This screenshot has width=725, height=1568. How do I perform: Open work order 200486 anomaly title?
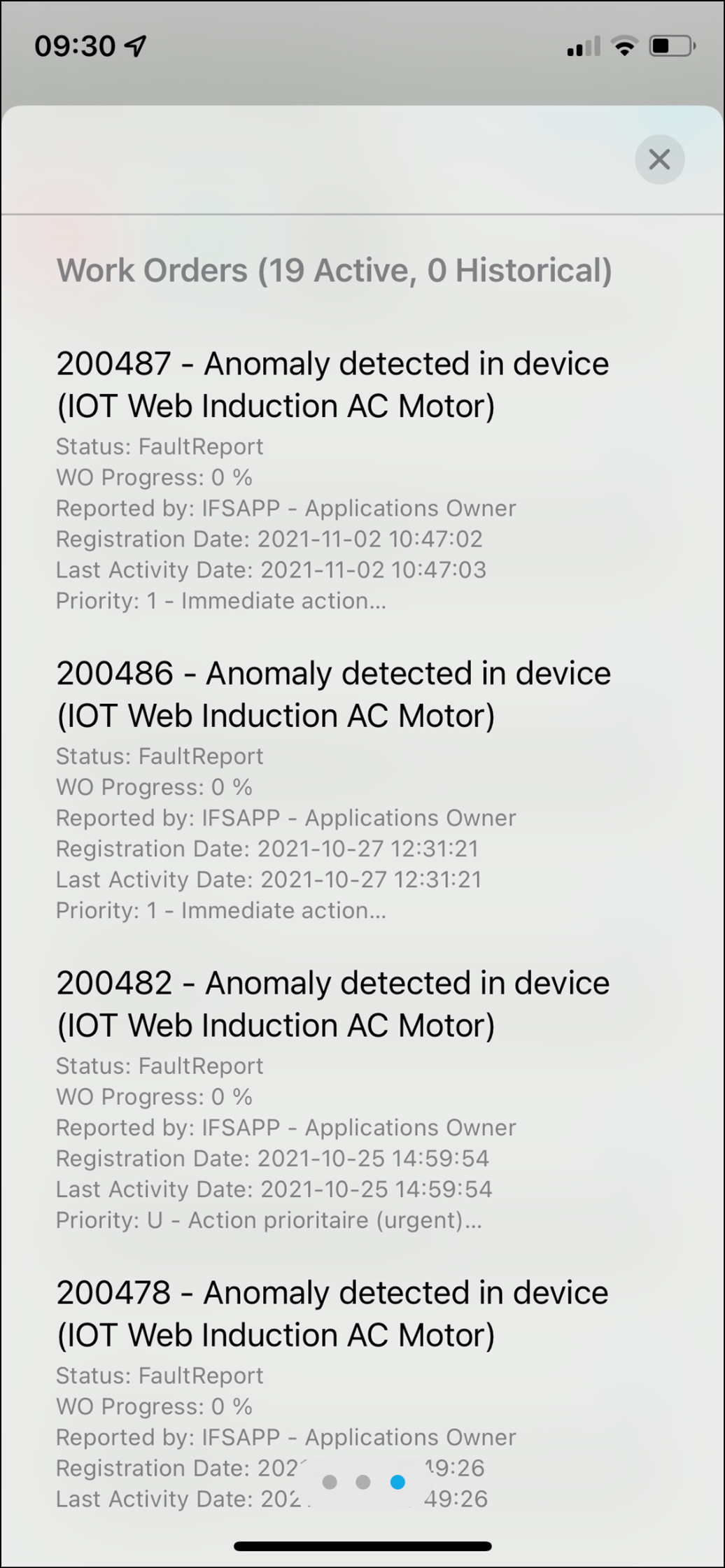coord(332,694)
